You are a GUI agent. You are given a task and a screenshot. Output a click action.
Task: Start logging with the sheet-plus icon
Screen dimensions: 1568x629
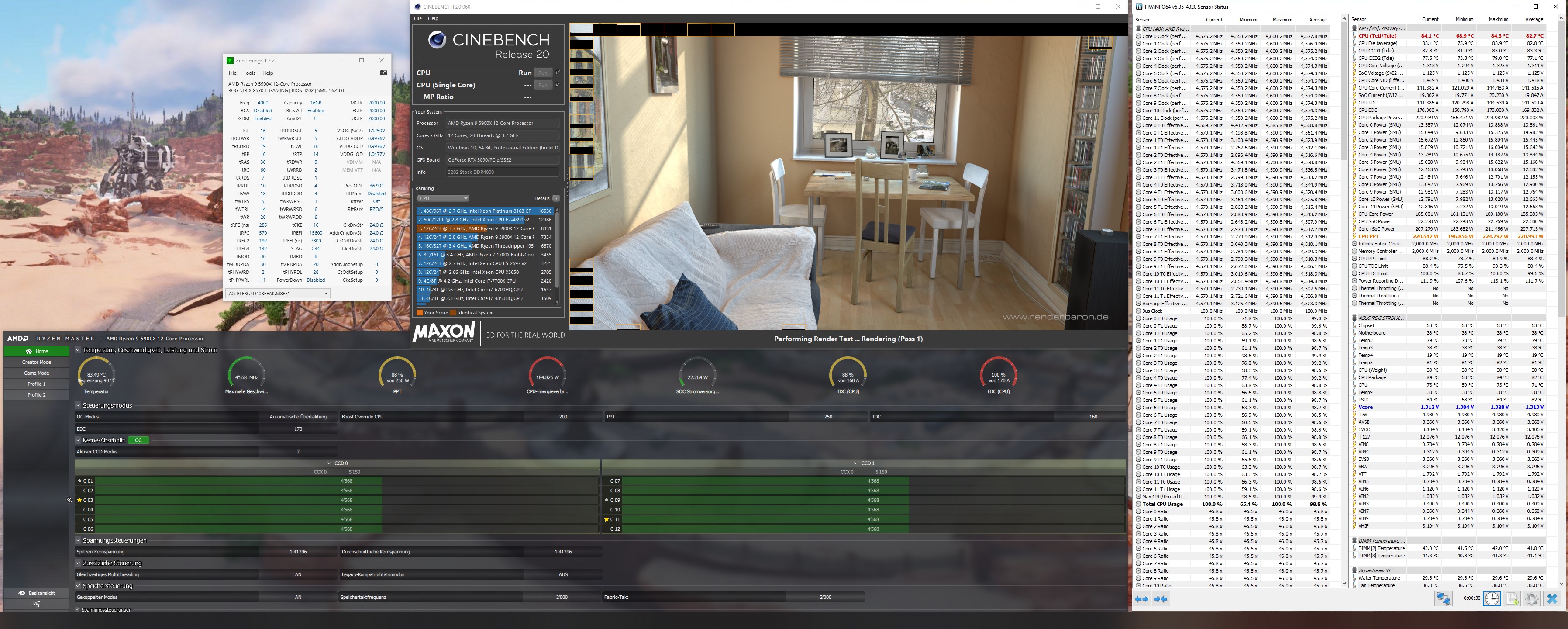click(x=1512, y=598)
